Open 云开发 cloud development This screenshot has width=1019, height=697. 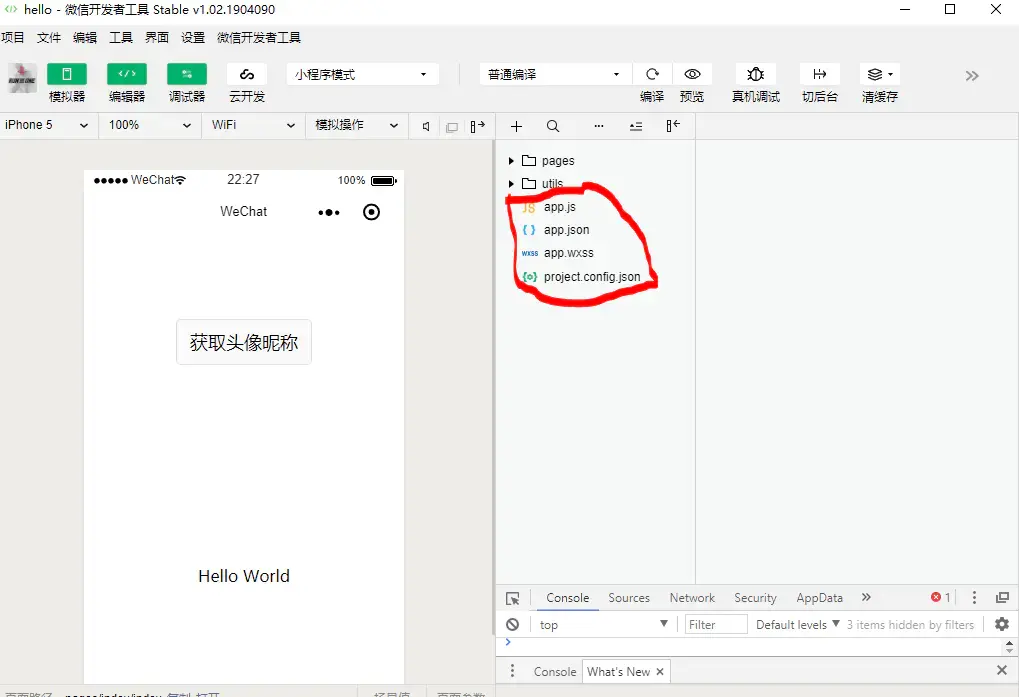[x=247, y=74]
